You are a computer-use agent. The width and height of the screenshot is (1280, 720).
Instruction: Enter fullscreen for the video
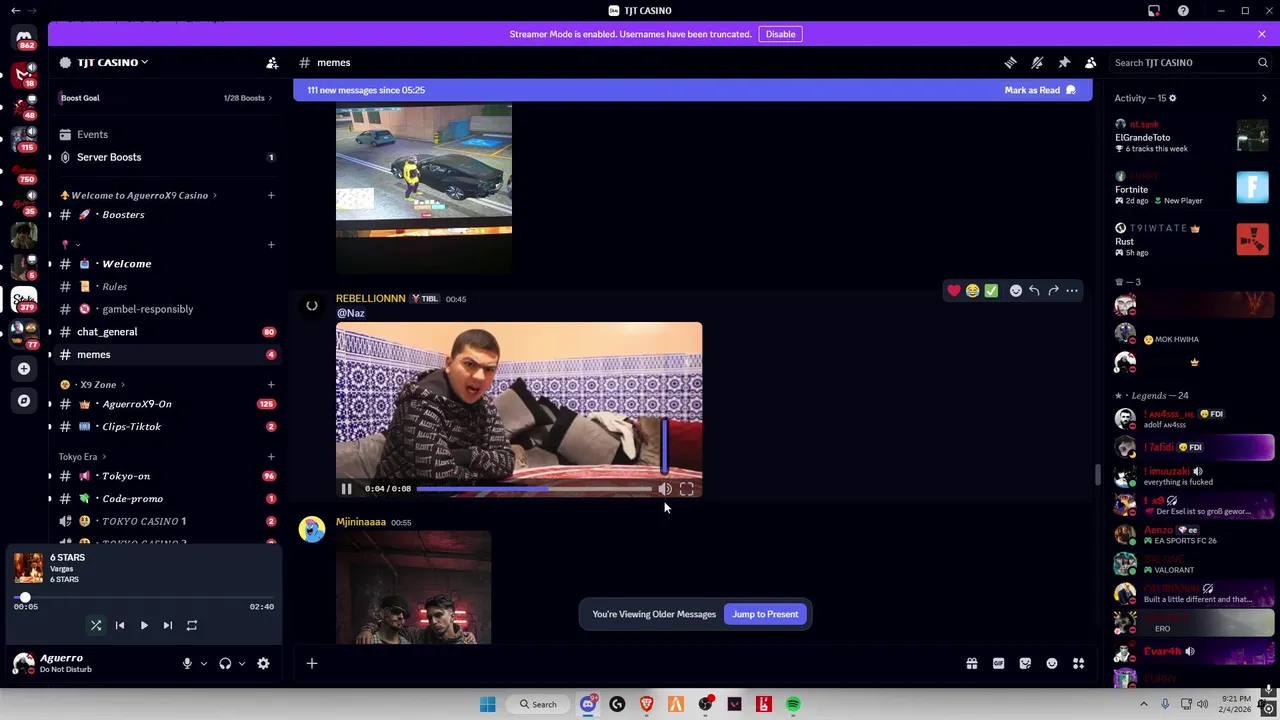[x=687, y=489]
